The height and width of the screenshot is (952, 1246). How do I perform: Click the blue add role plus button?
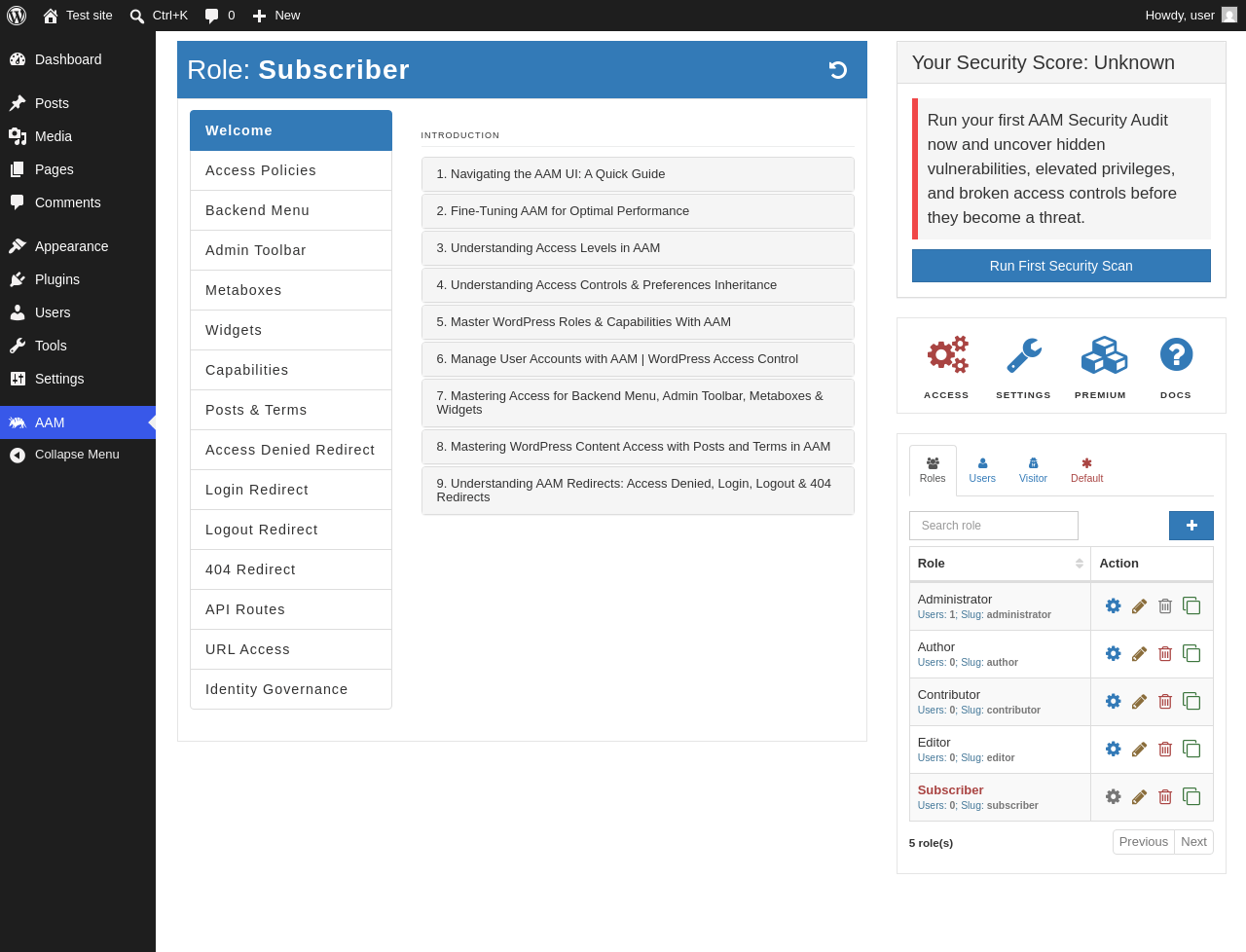(1191, 526)
